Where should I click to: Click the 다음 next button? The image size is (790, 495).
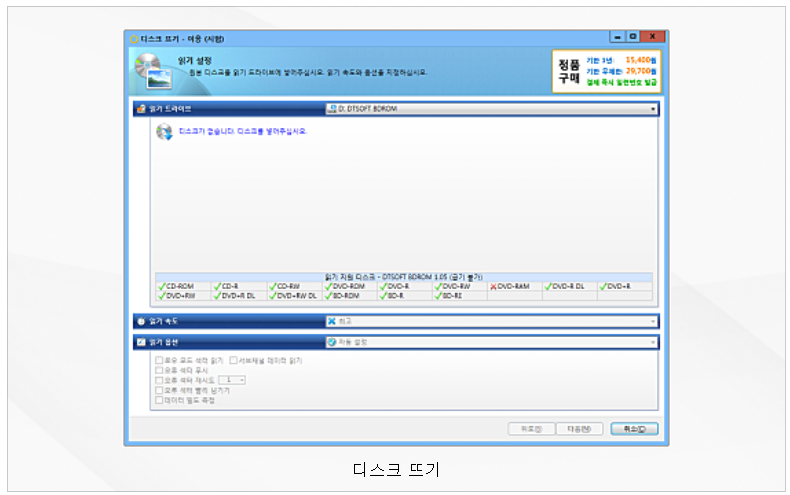coord(579,429)
